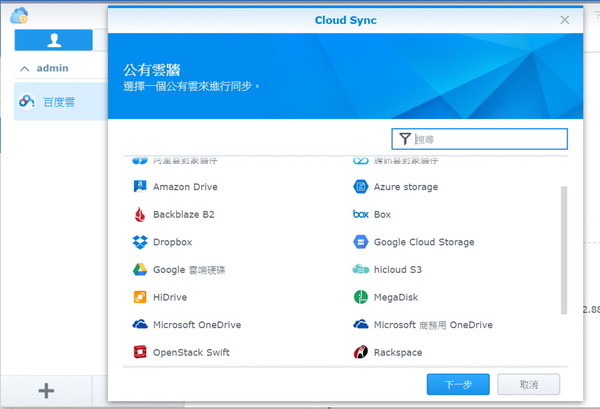The height and width of the screenshot is (409, 600).
Task: Select the HiDrive label
Action: coord(170,297)
